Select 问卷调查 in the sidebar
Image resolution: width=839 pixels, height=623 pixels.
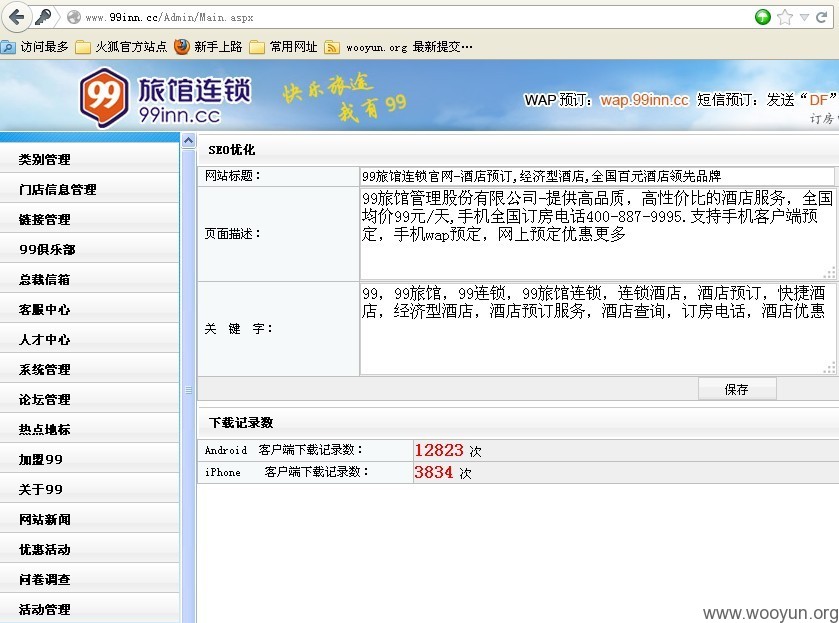coord(89,579)
